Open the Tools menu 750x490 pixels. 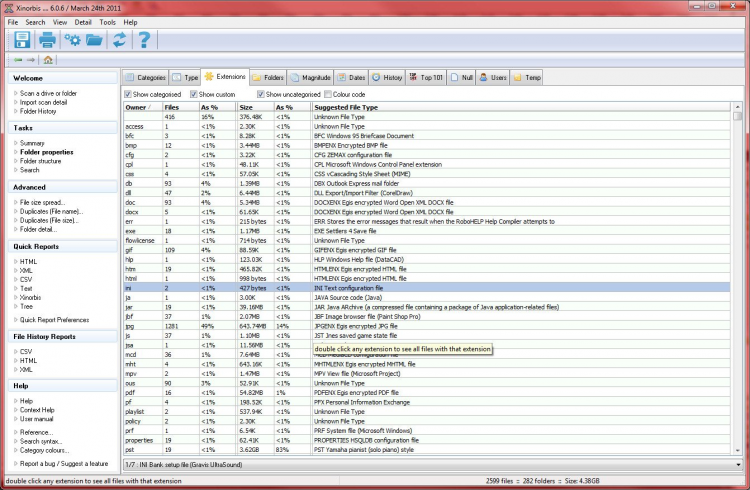point(107,21)
